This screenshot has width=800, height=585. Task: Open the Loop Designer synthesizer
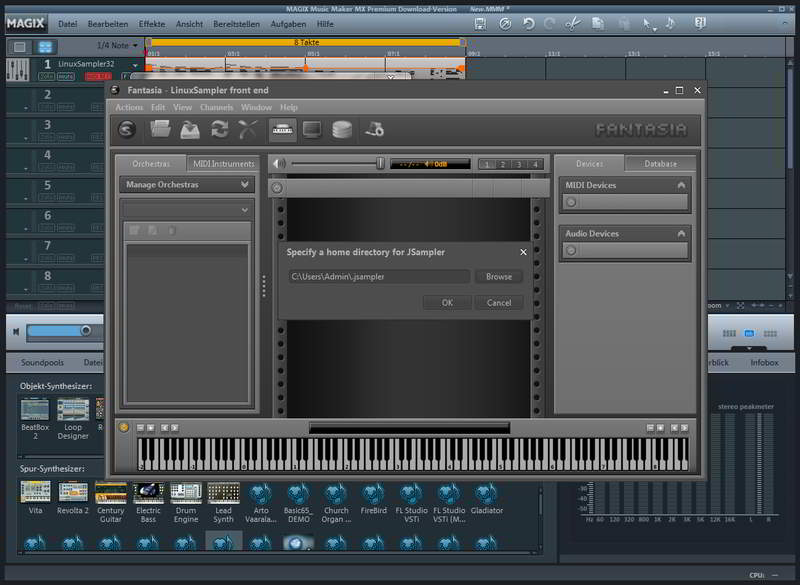(73, 410)
